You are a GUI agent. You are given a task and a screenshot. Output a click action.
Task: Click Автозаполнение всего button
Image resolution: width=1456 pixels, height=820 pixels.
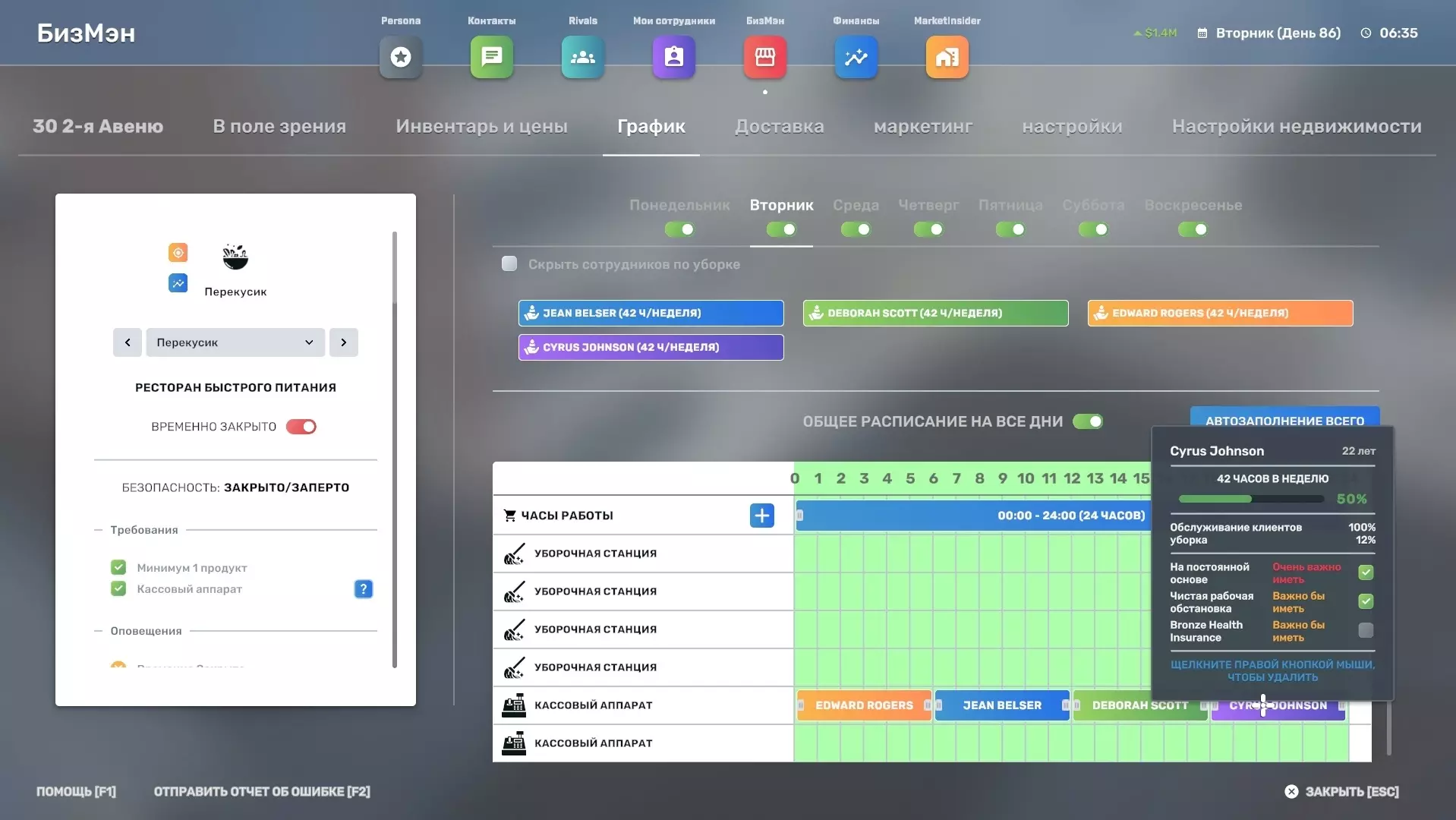[x=1284, y=417]
